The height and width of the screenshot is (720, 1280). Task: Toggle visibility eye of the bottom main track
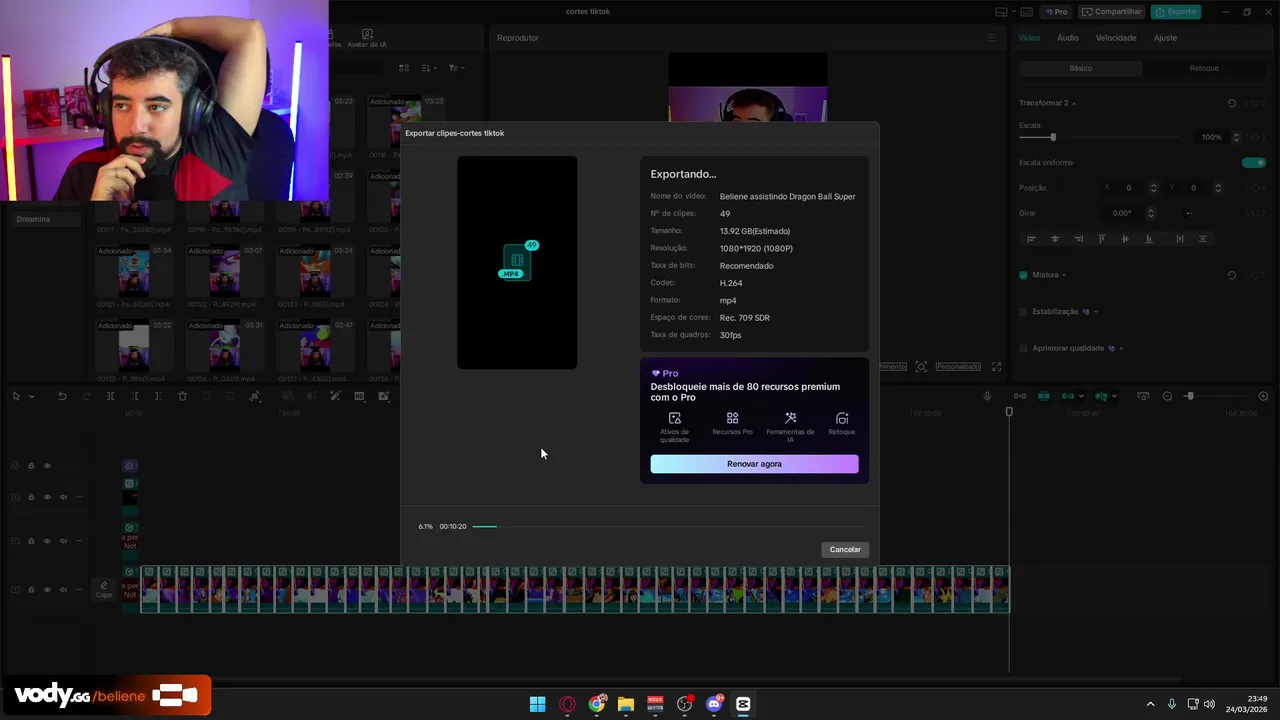47,590
